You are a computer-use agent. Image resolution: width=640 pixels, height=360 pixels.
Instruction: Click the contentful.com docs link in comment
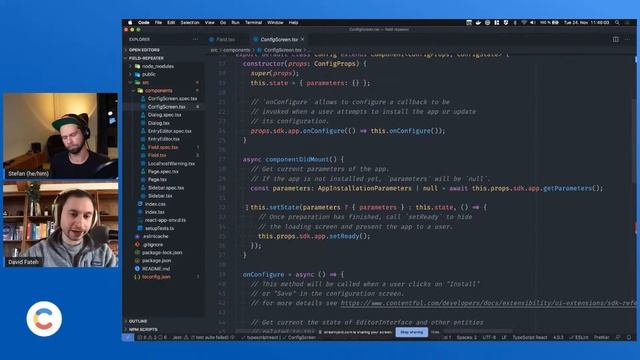(488, 303)
